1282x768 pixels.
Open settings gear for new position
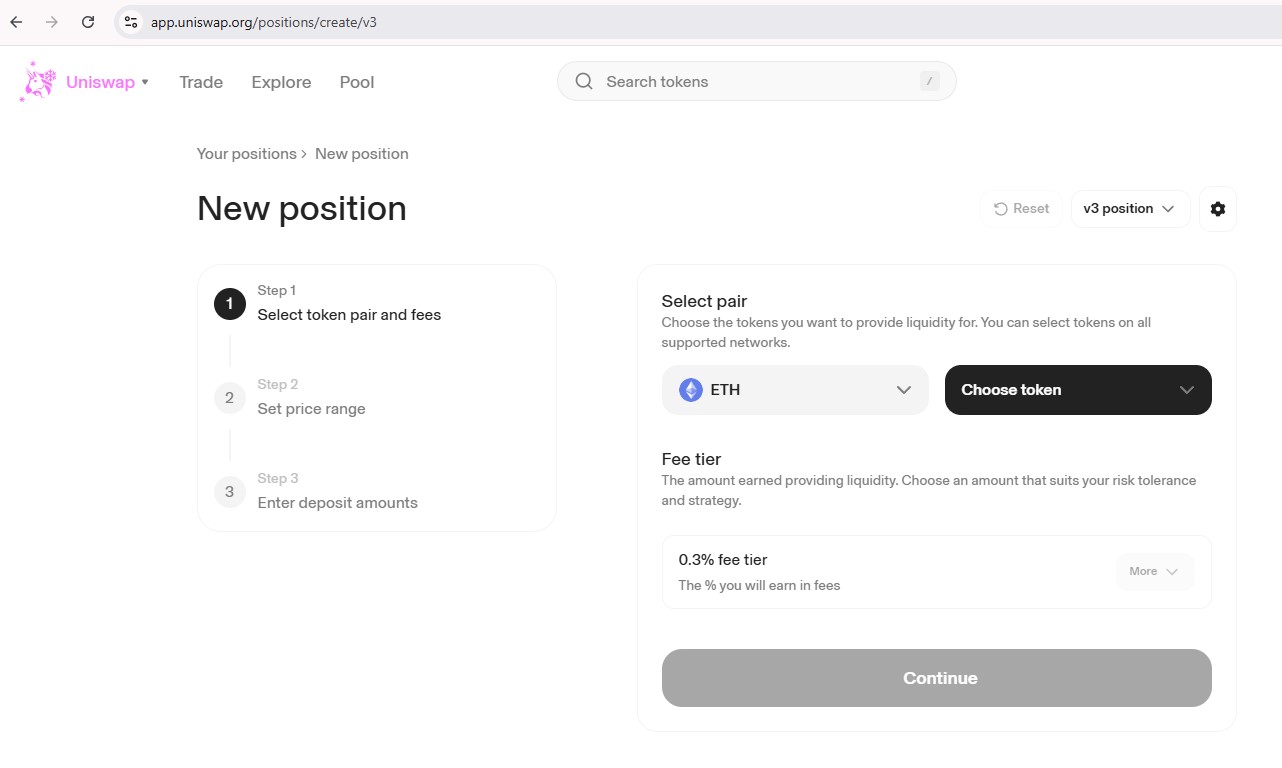pos(1217,209)
